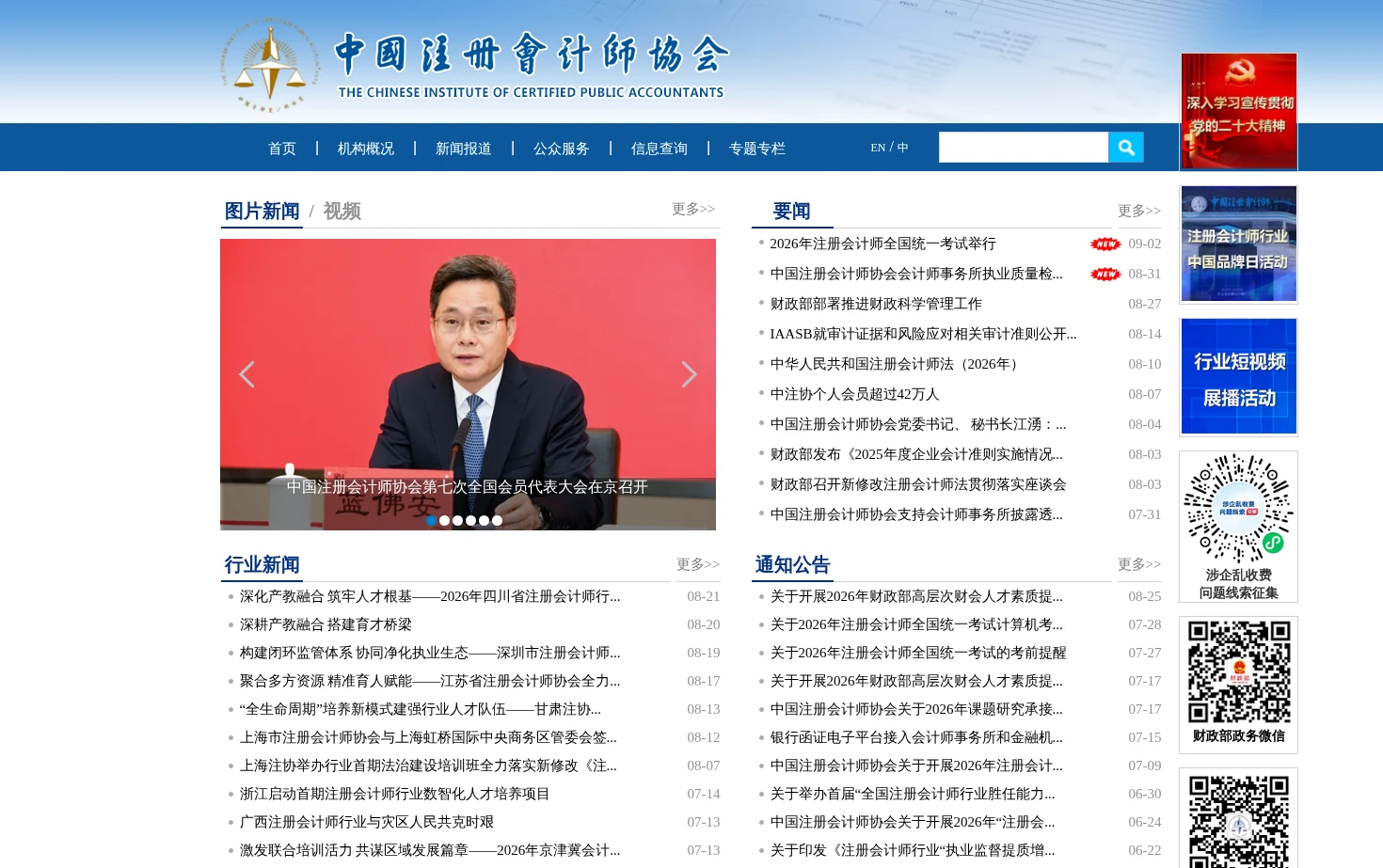
Task: Open news 中国注册会计师协会会计师事务所执业质量检...
Action: tap(916, 274)
